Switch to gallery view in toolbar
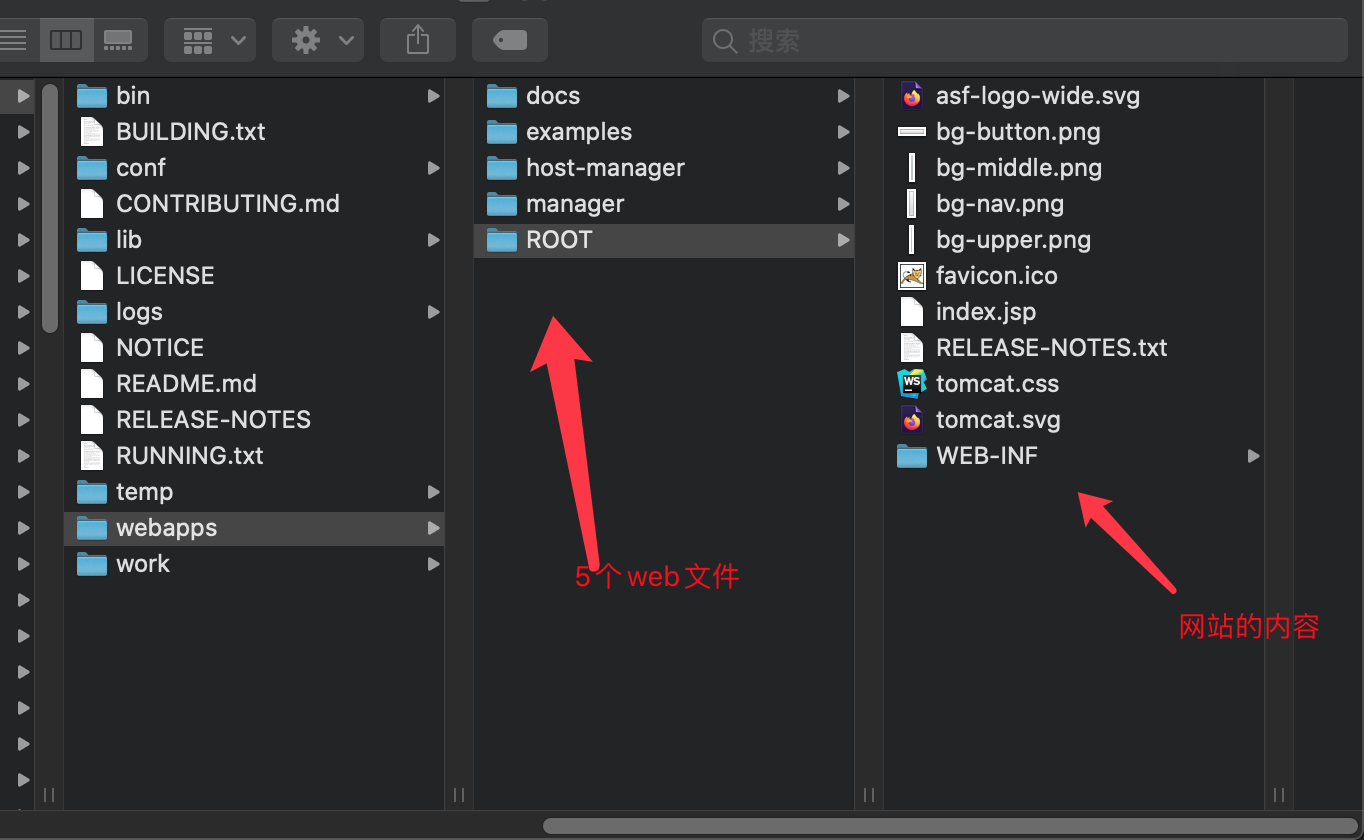The height and width of the screenshot is (840, 1364). coord(120,40)
